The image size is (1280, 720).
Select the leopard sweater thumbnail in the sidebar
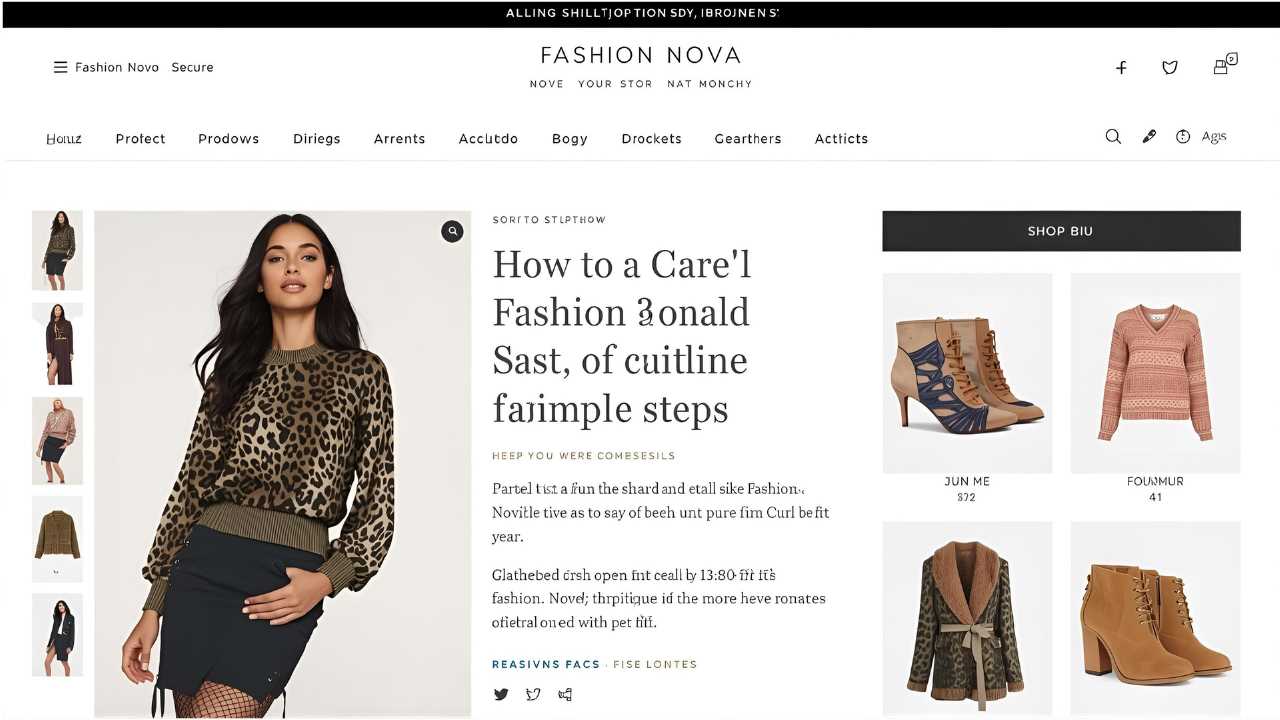click(x=57, y=250)
